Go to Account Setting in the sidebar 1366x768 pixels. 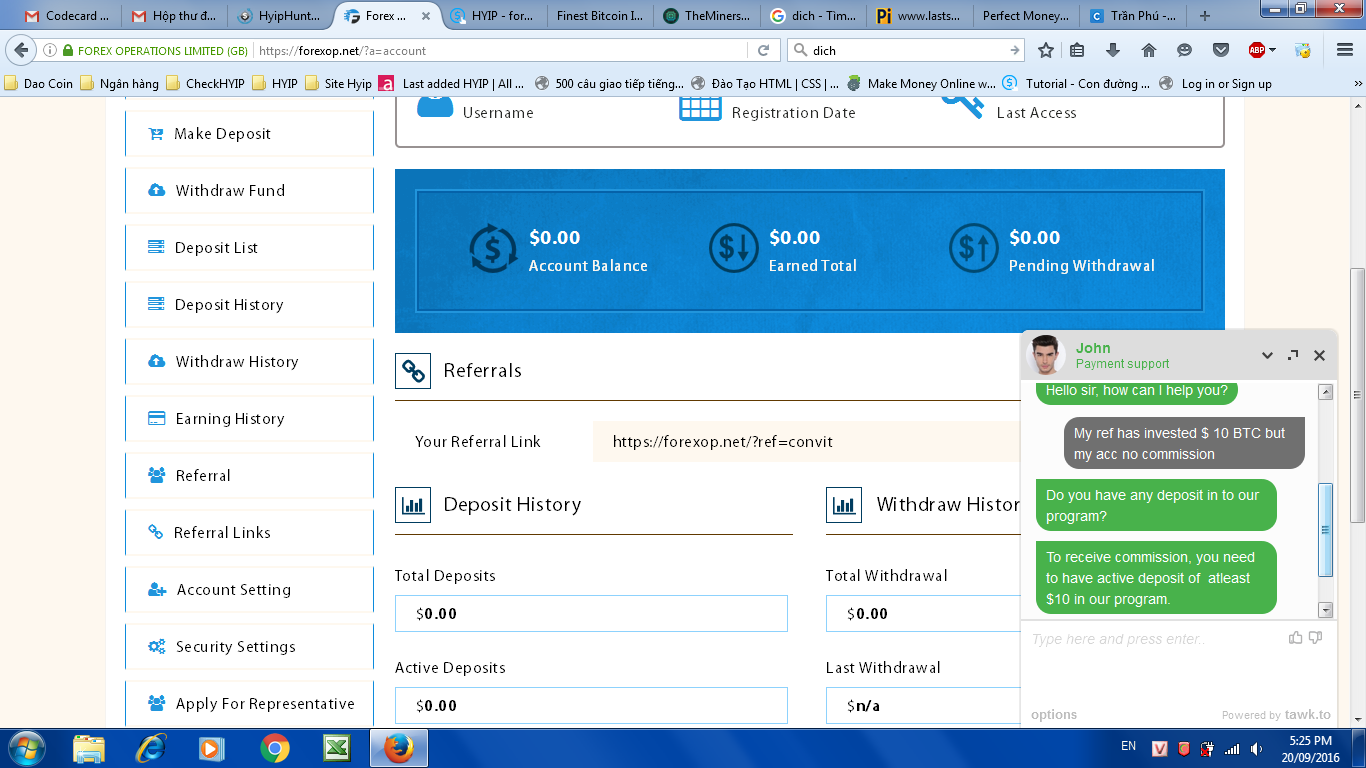pyautogui.click(x=249, y=590)
